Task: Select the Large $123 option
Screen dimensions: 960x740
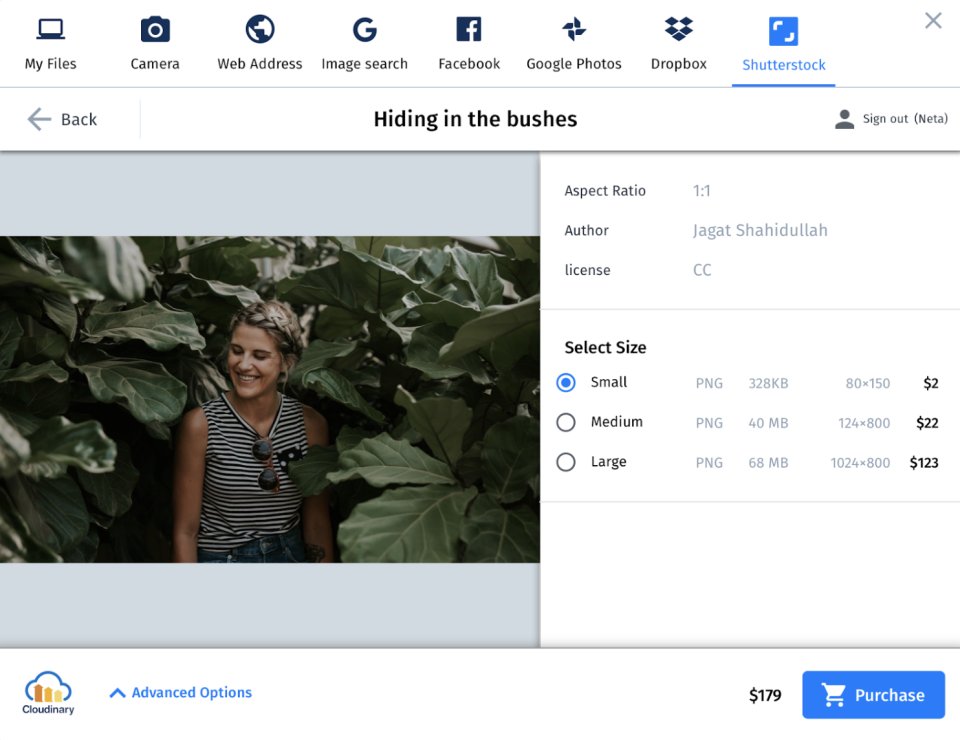Action: tap(566, 462)
